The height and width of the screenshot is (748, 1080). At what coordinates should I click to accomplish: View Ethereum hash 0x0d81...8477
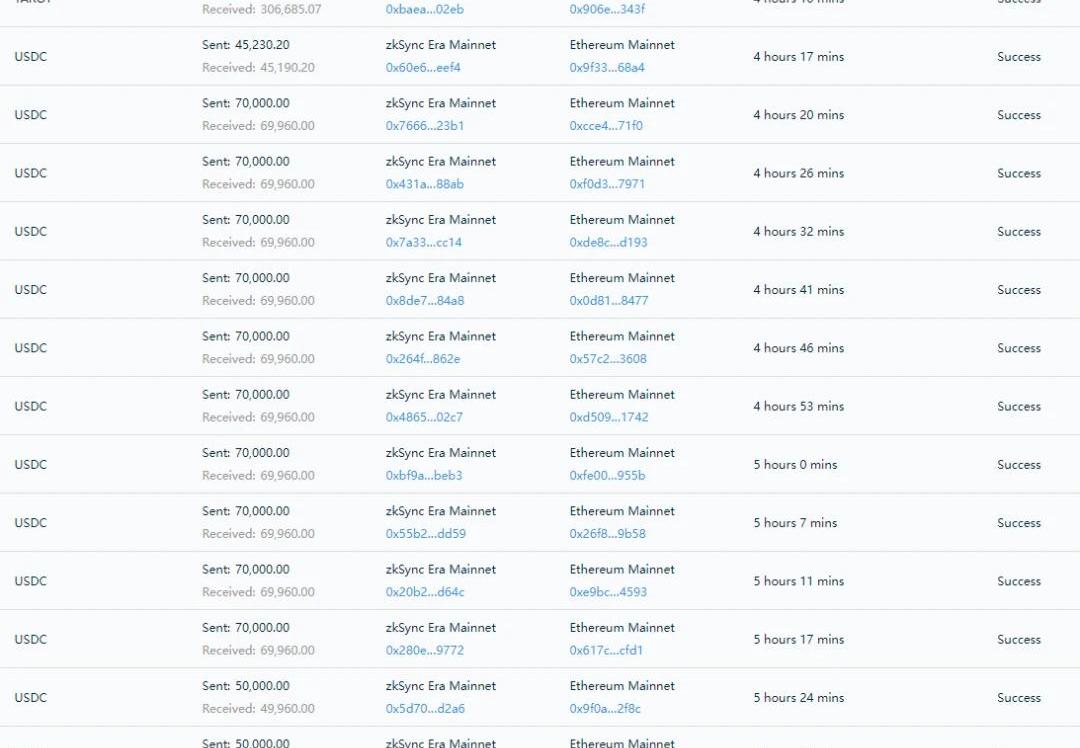click(x=609, y=300)
